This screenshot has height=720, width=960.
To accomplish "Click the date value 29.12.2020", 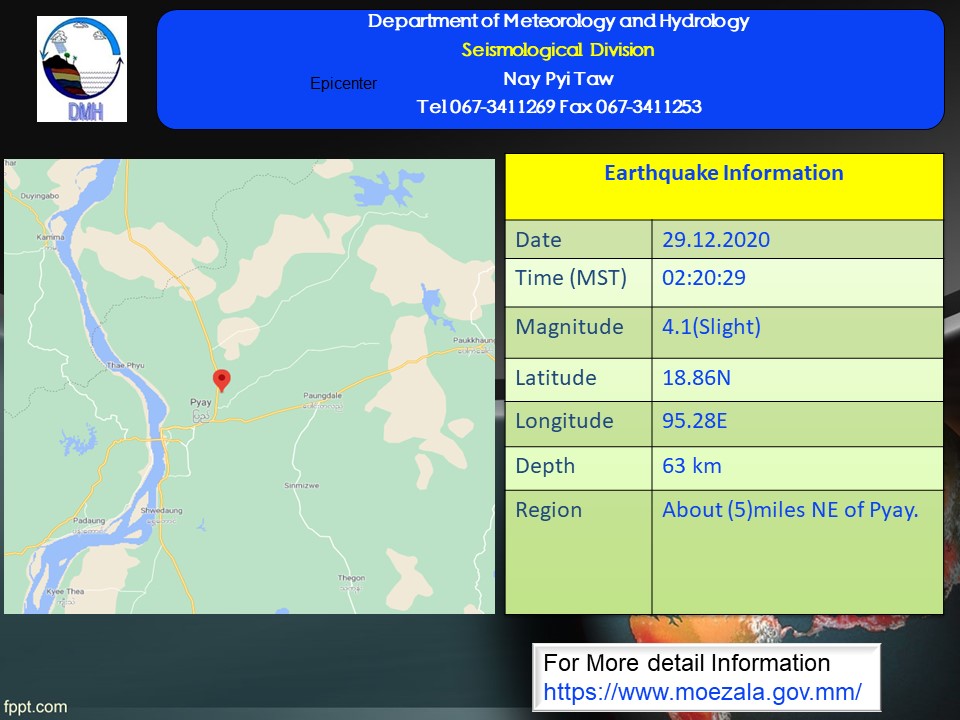I will (x=715, y=240).
